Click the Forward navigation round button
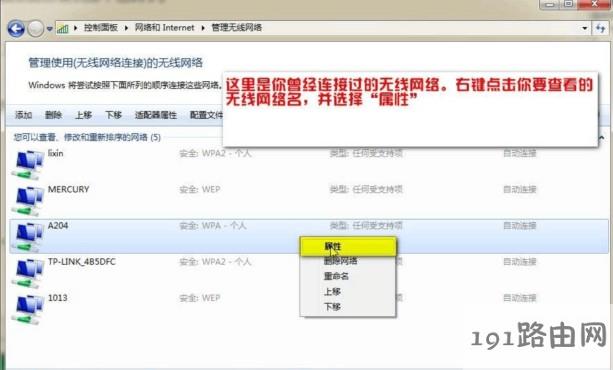Screen dimensions: 613x370 [x=36, y=28]
